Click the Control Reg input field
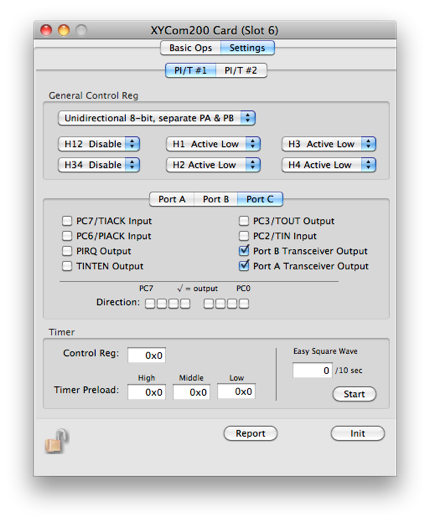The height and width of the screenshot is (522, 430). tap(147, 355)
